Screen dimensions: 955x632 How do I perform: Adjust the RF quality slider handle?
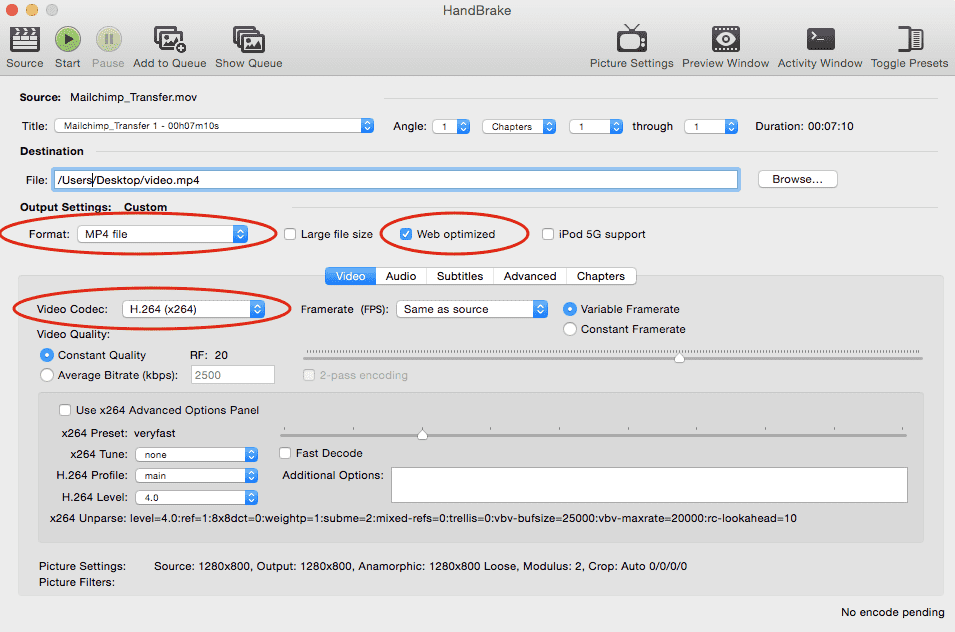coord(680,358)
